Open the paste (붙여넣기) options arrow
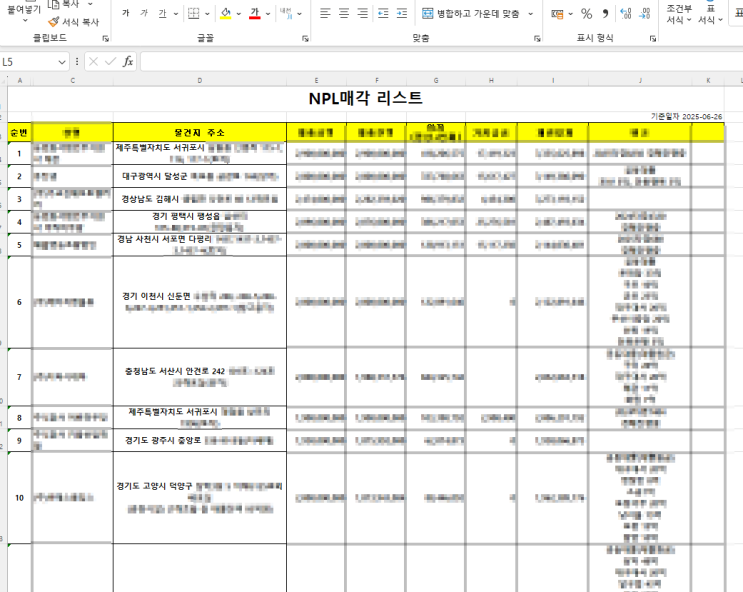Image resolution: width=743 pixels, height=592 pixels. (x=25, y=20)
